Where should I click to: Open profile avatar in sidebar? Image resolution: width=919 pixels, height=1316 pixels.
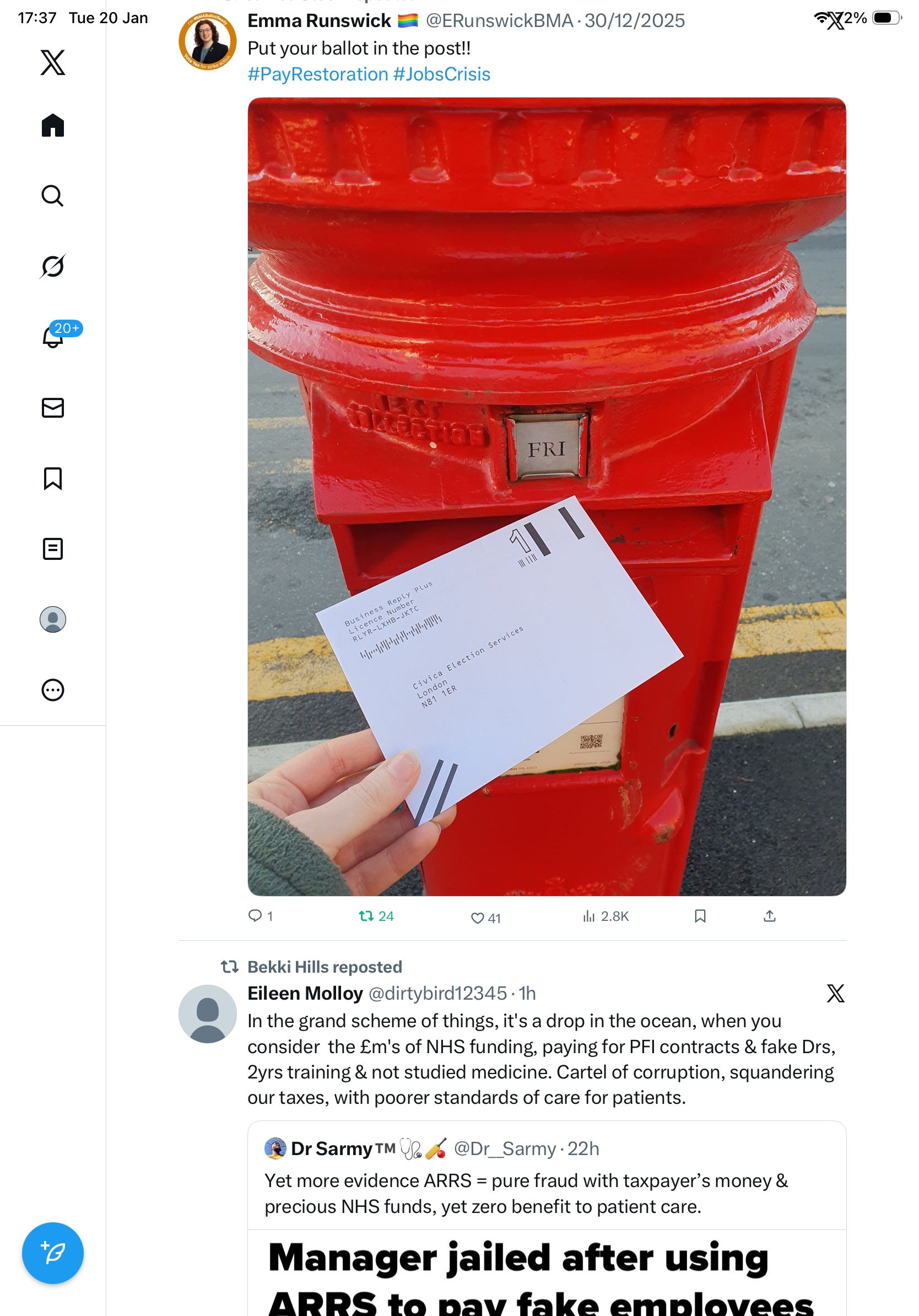tap(53, 619)
